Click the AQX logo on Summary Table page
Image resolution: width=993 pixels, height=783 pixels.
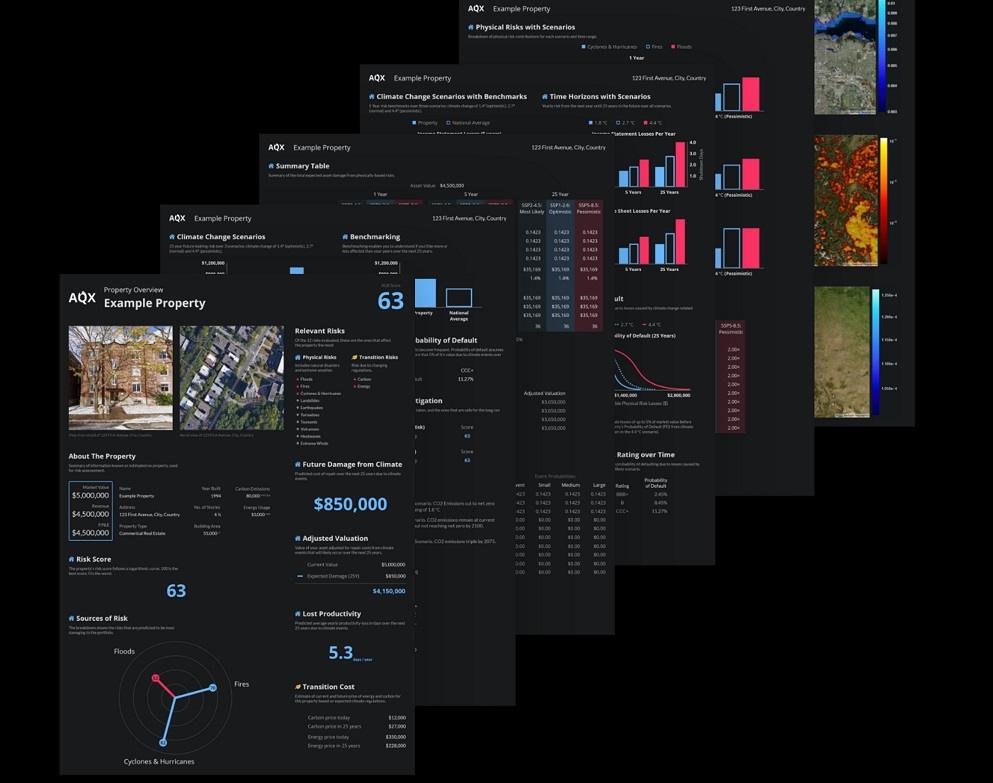click(x=276, y=147)
